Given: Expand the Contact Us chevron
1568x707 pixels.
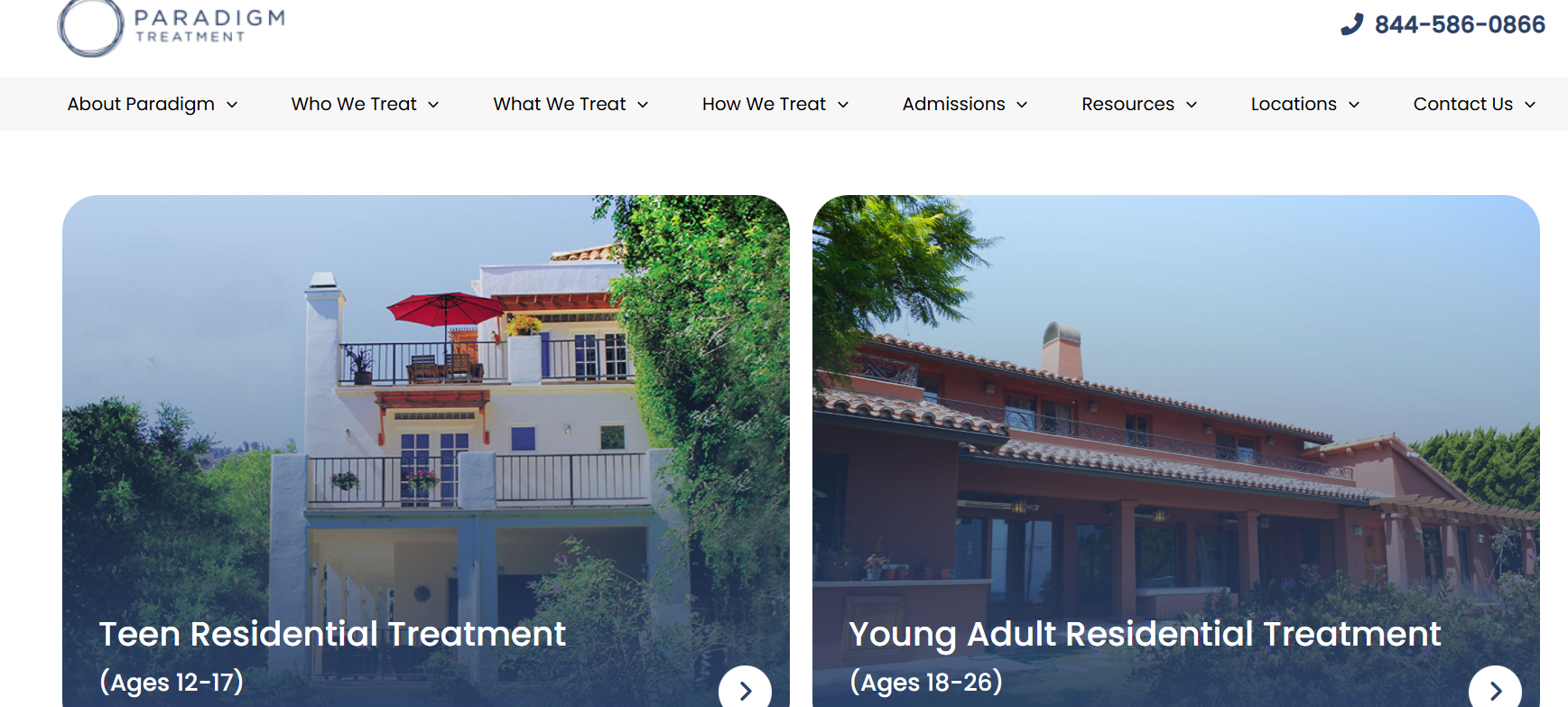Looking at the screenshot, I should [1530, 105].
